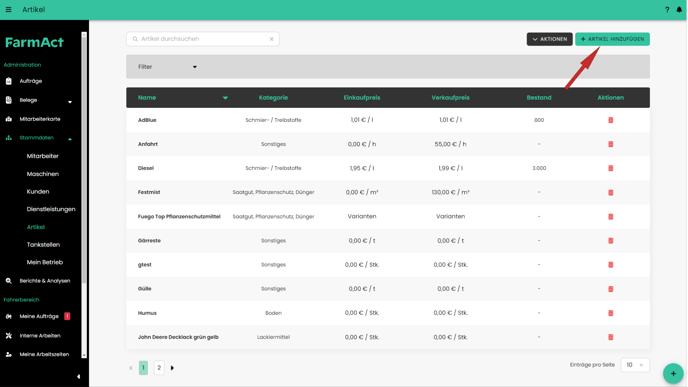Clear the search field with X icon
Image resolution: width=688 pixels, height=387 pixels.
point(272,39)
